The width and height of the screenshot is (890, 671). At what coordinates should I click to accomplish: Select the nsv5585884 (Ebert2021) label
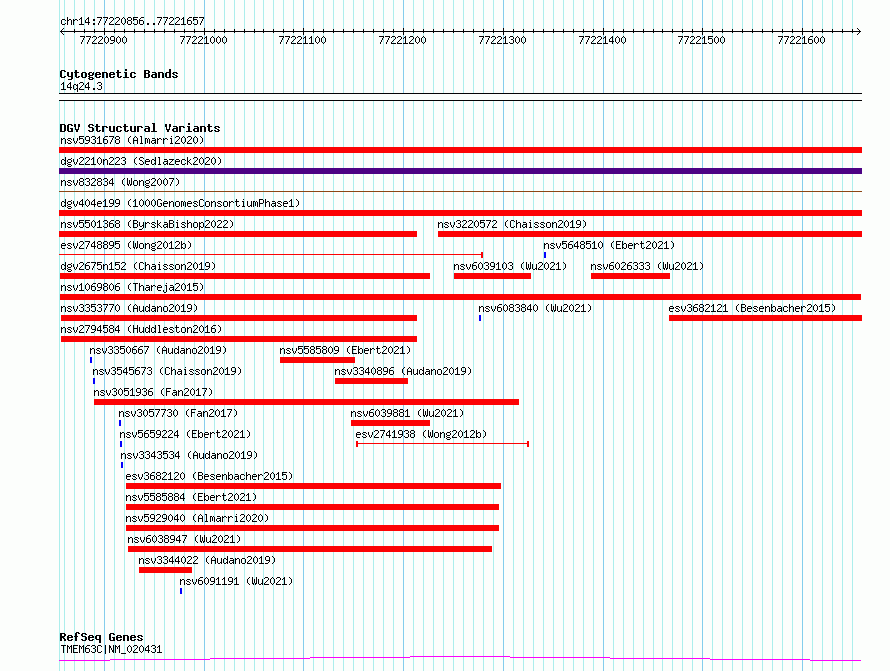[191, 497]
